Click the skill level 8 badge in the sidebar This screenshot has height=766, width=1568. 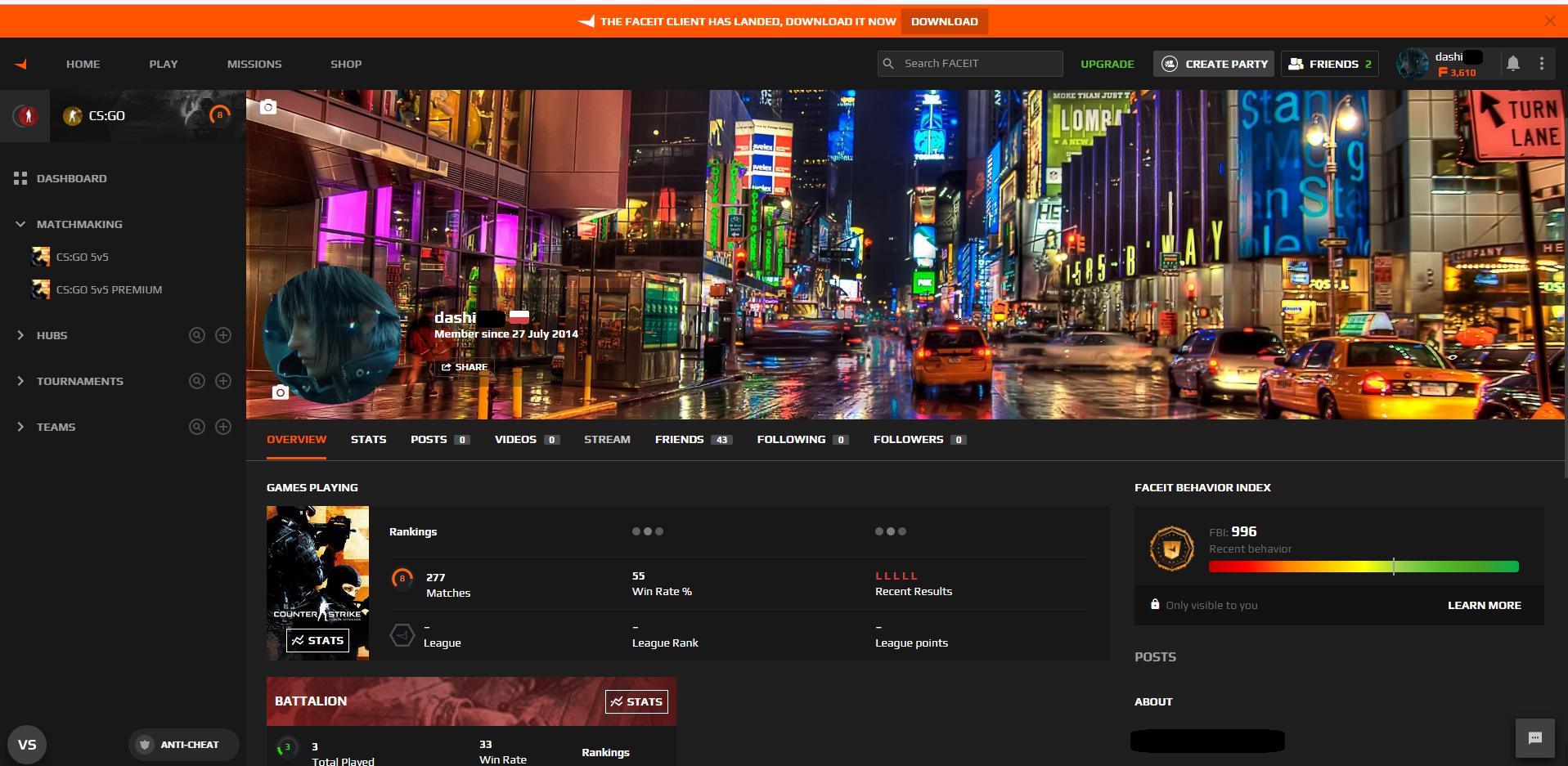(x=219, y=116)
